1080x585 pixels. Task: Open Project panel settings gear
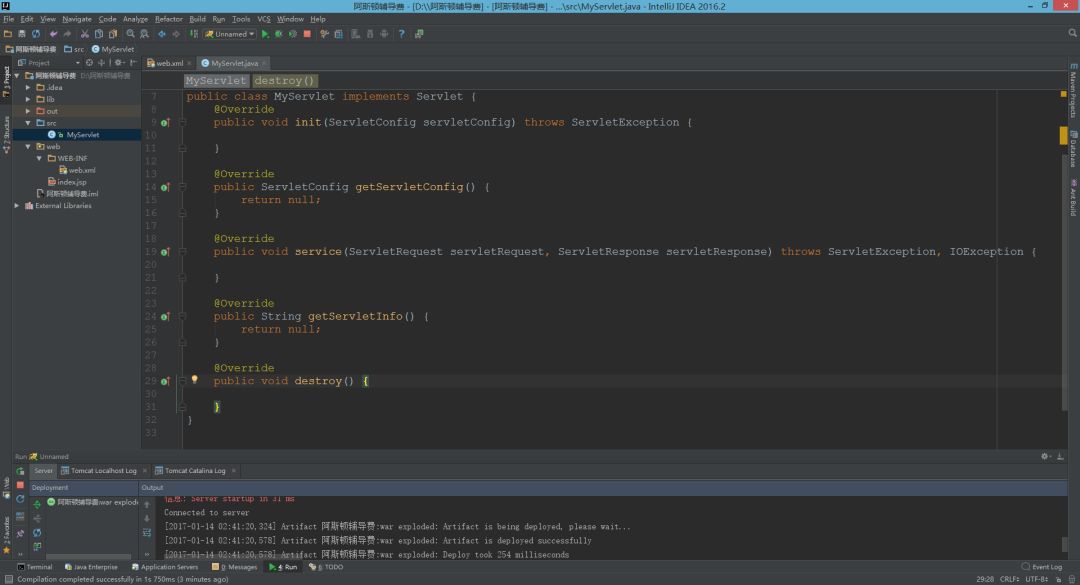pos(118,63)
